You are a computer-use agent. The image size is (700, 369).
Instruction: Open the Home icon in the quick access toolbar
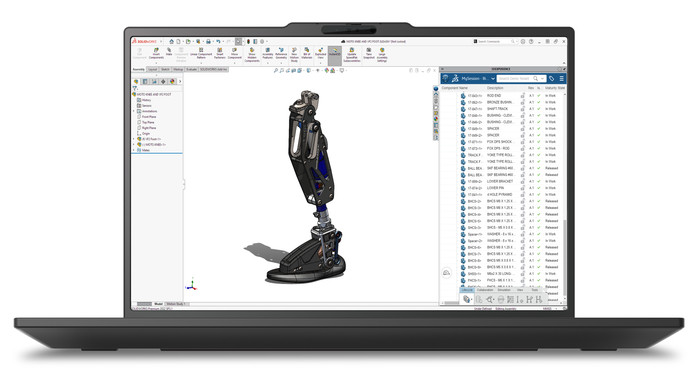point(171,41)
